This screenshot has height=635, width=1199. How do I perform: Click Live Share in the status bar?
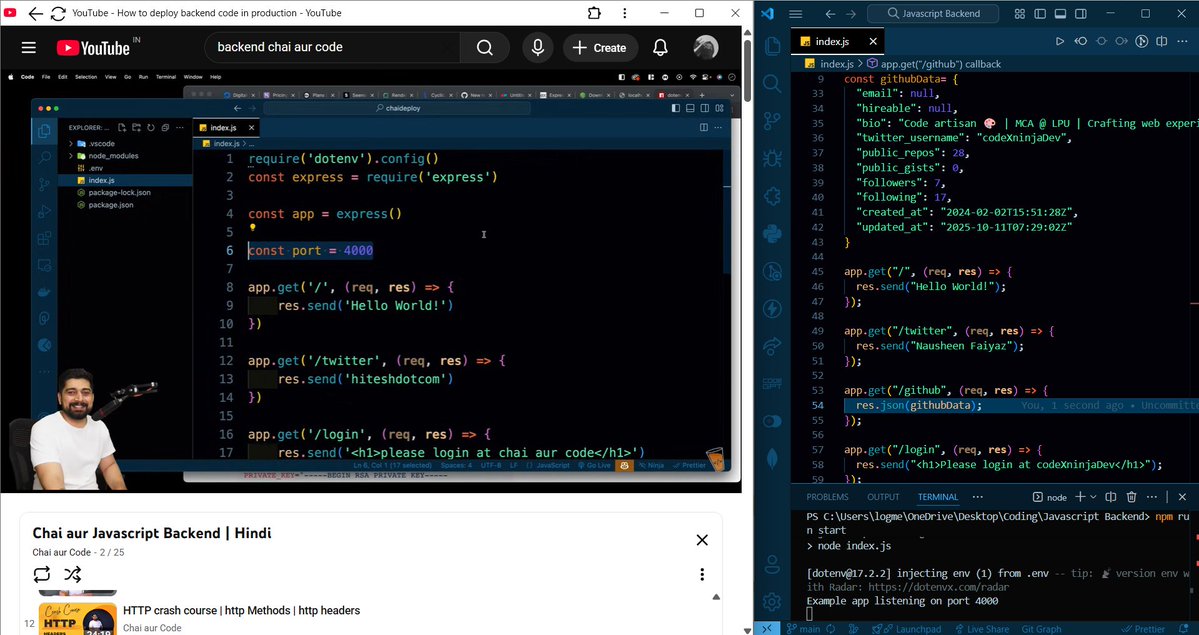[981, 629]
